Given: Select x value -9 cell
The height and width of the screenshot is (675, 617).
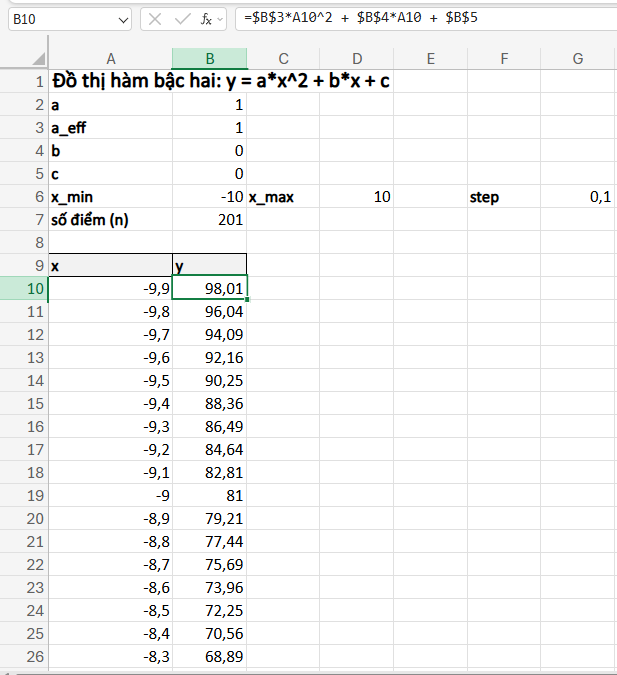Looking at the screenshot, I should 111,495.
